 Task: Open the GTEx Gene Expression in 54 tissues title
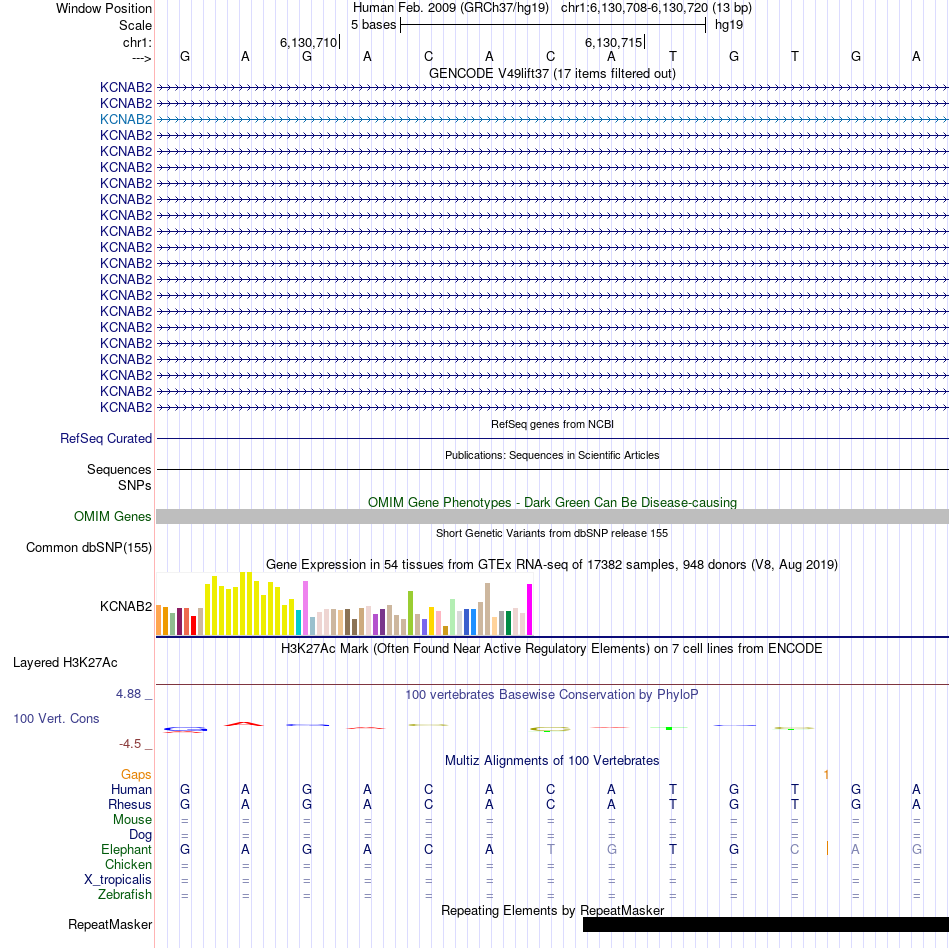coord(552,565)
